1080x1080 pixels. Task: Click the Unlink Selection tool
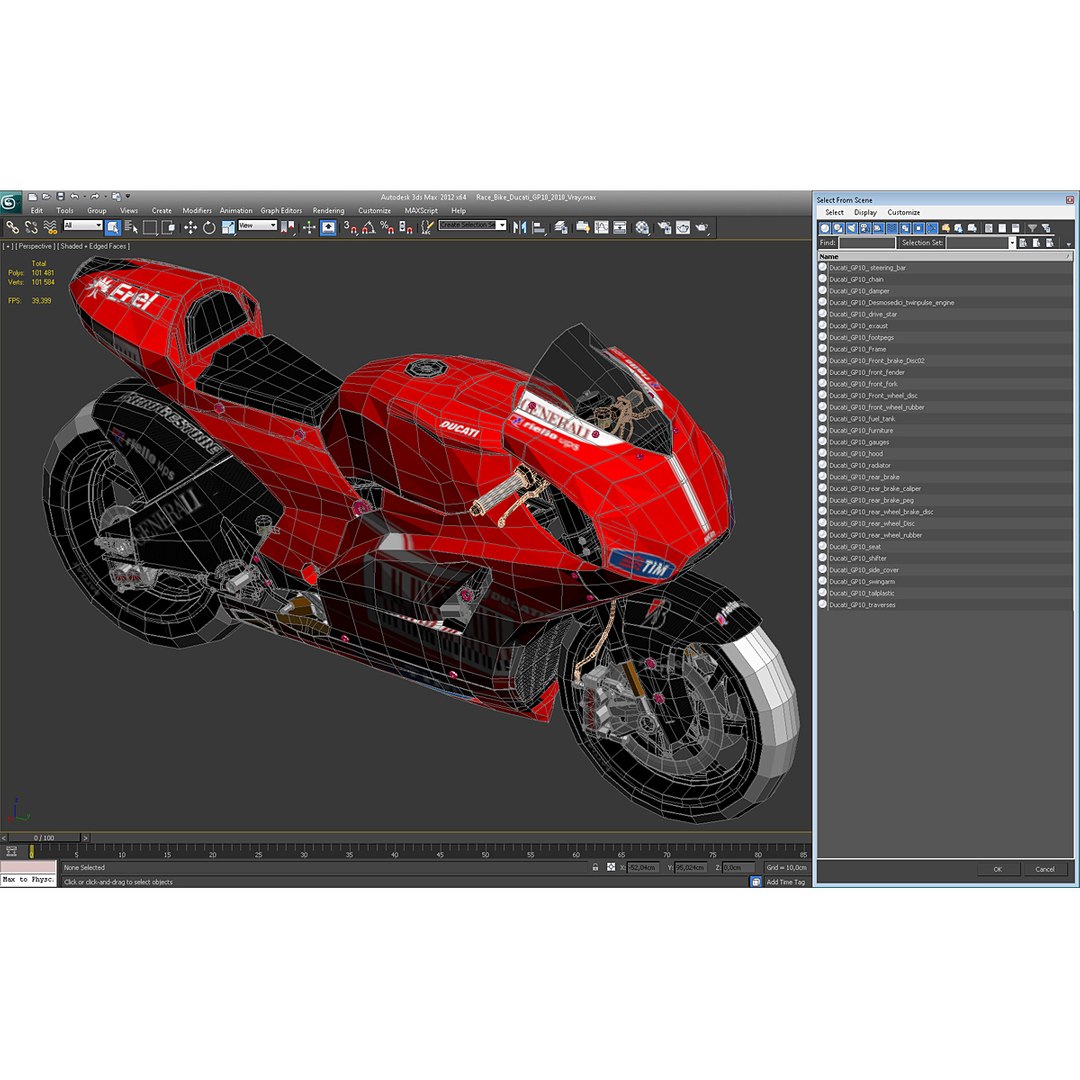click(32, 227)
